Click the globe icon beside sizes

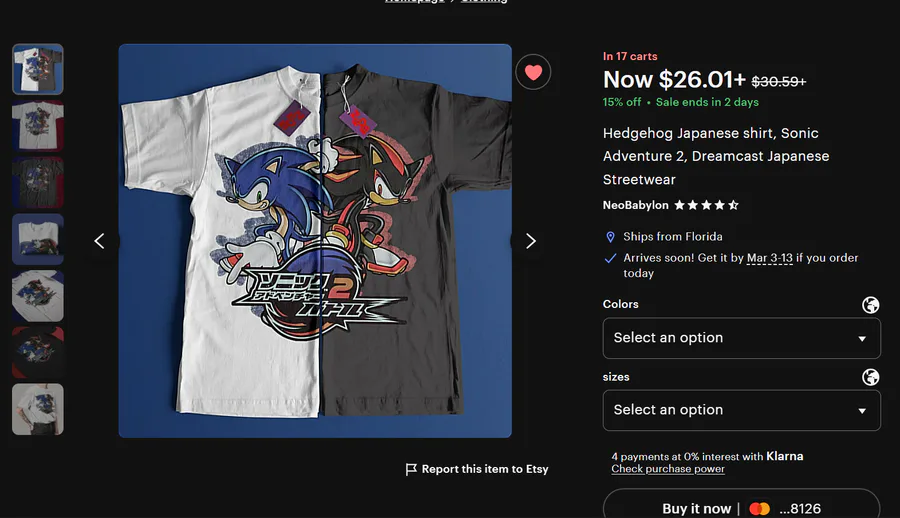(871, 377)
